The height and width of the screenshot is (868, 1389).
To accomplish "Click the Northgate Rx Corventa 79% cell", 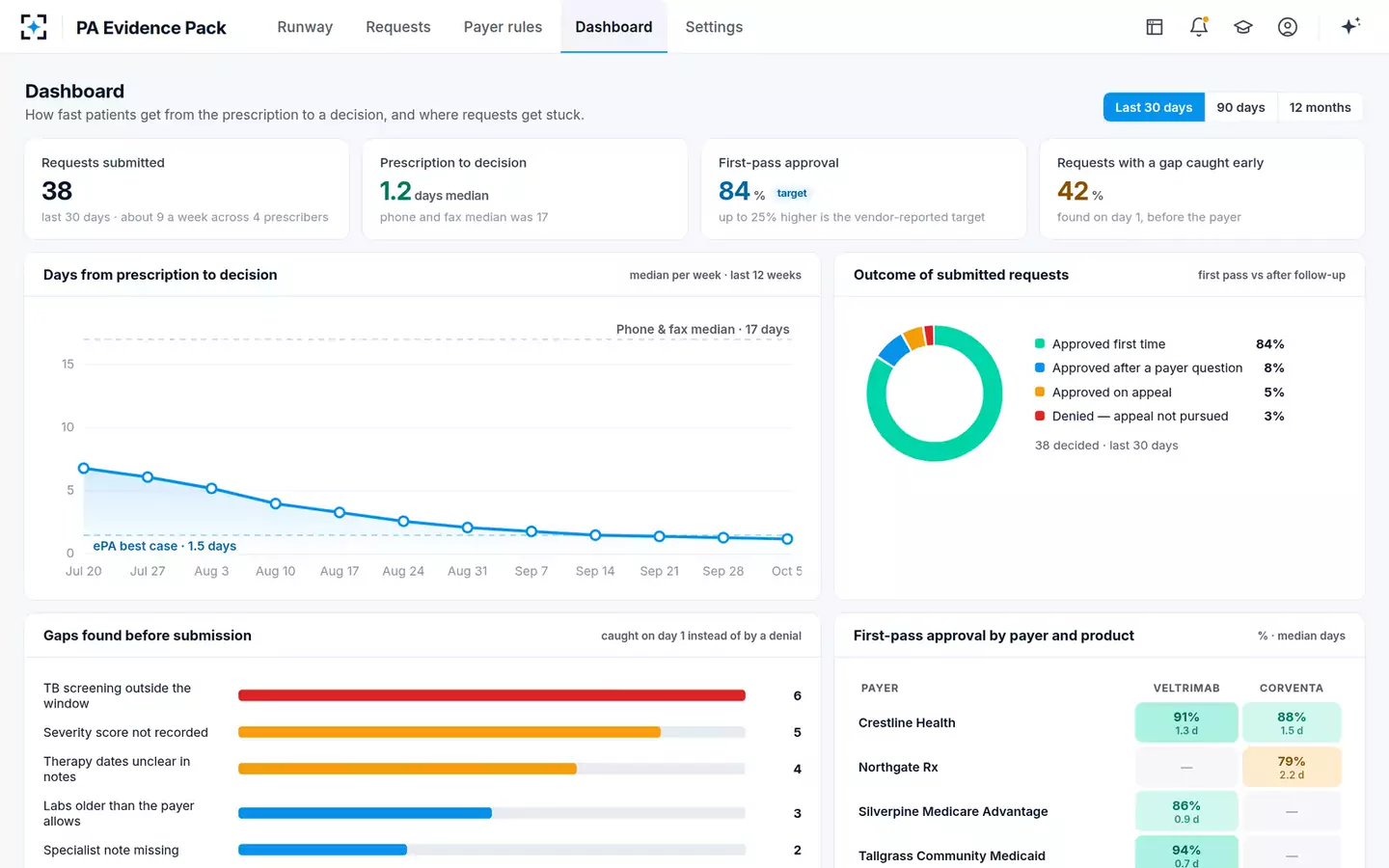I will [x=1292, y=767].
